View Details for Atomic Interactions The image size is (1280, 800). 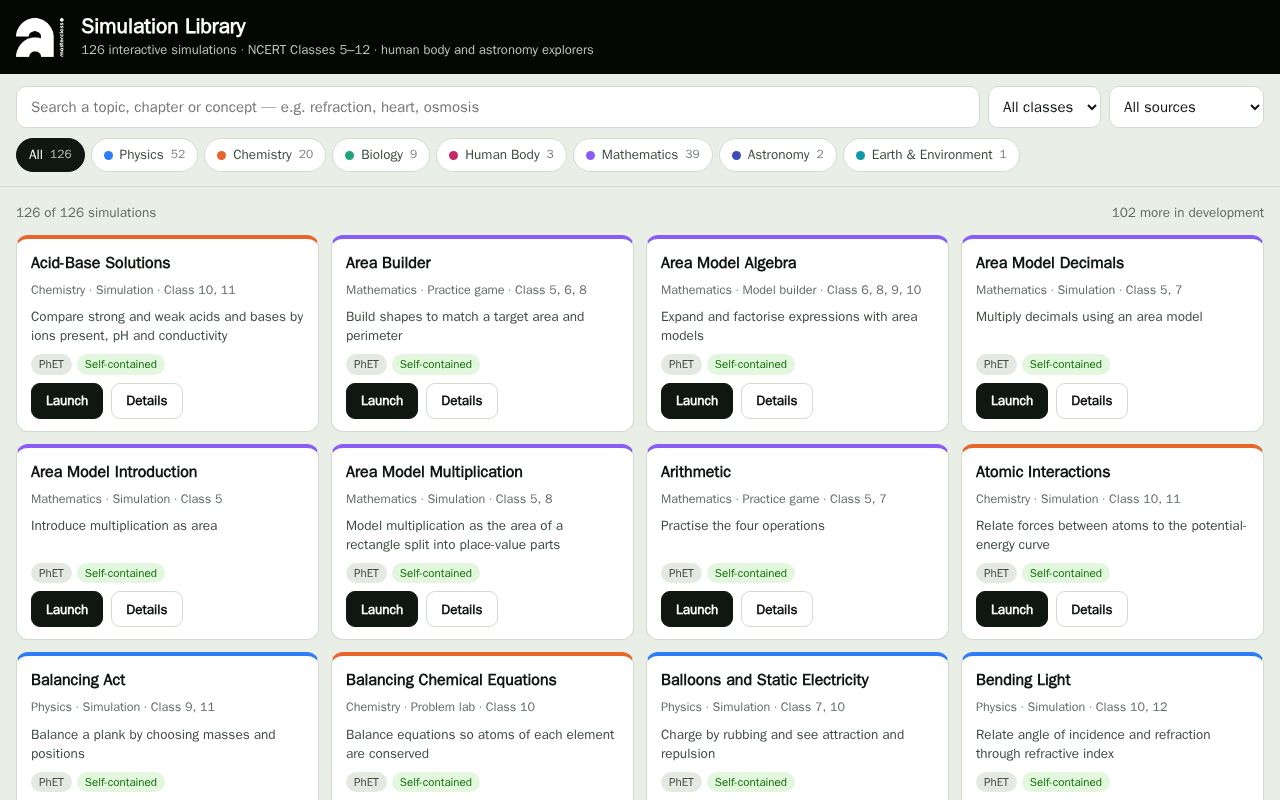tap(1092, 610)
